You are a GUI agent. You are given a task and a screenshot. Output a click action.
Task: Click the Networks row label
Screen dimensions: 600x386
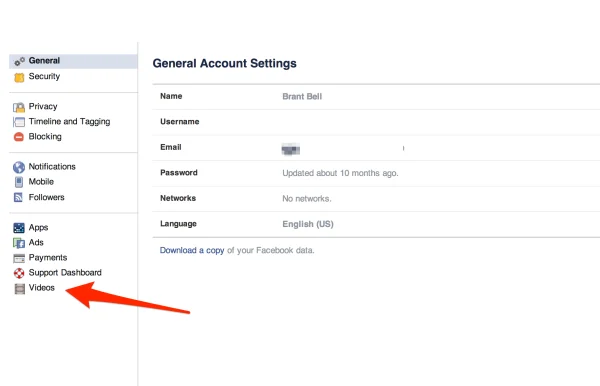pos(178,198)
